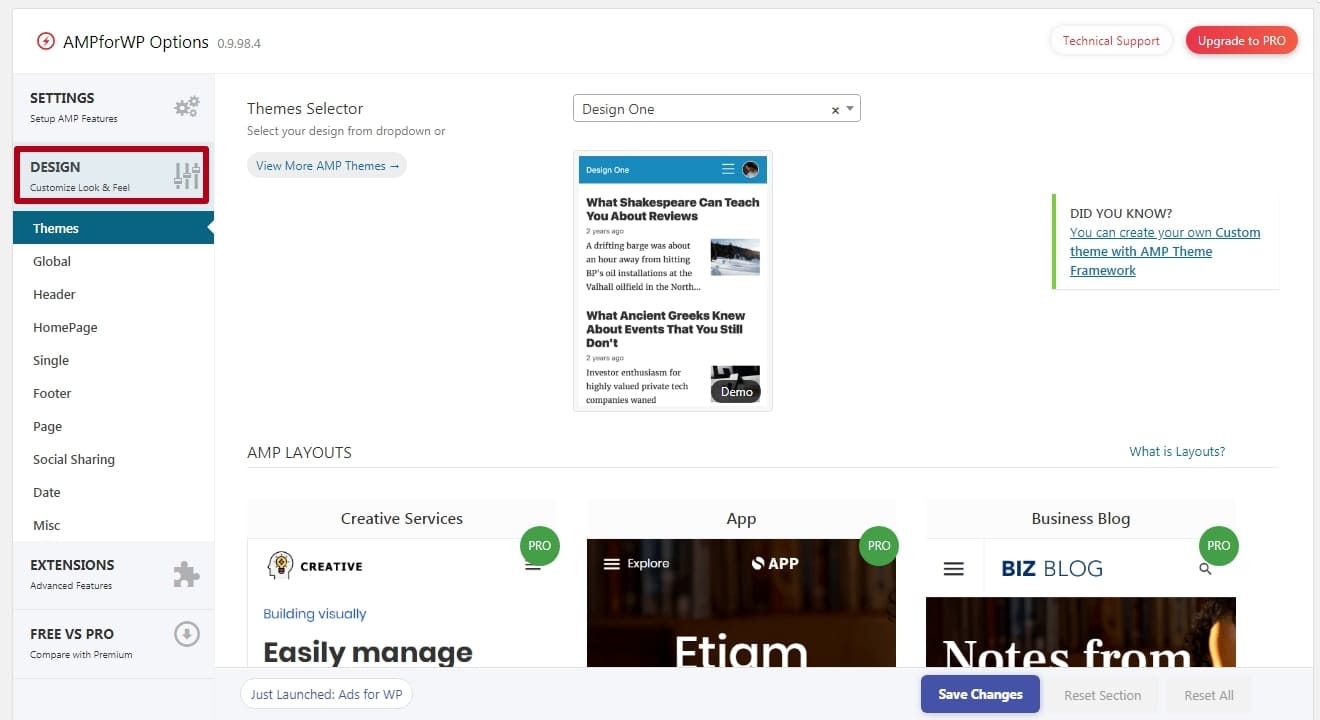Viewport: 1320px width, 720px height.
Task: Click the Demo button on theme preview
Action: coord(736,392)
